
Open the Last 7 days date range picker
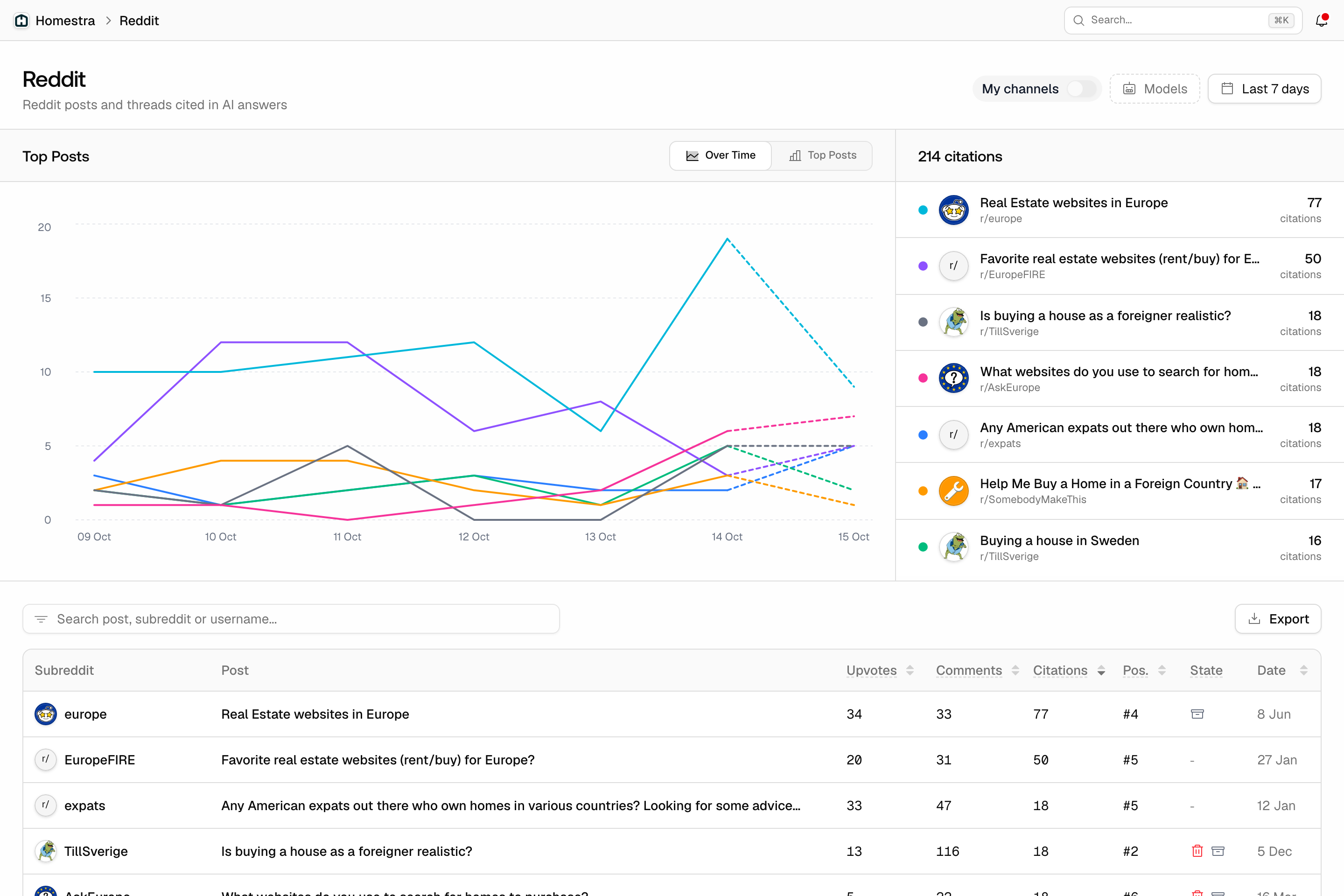coord(1264,89)
